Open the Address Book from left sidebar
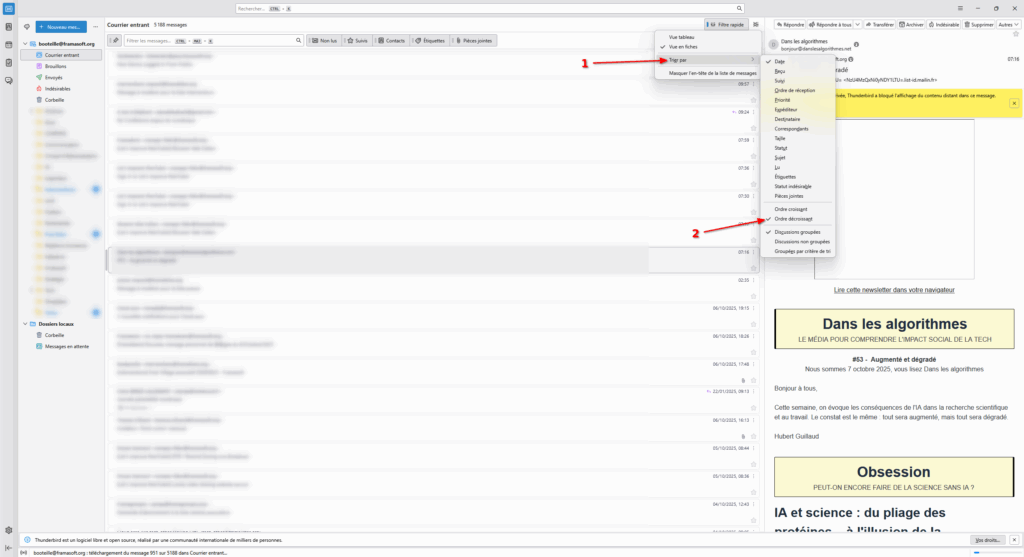 point(8,27)
